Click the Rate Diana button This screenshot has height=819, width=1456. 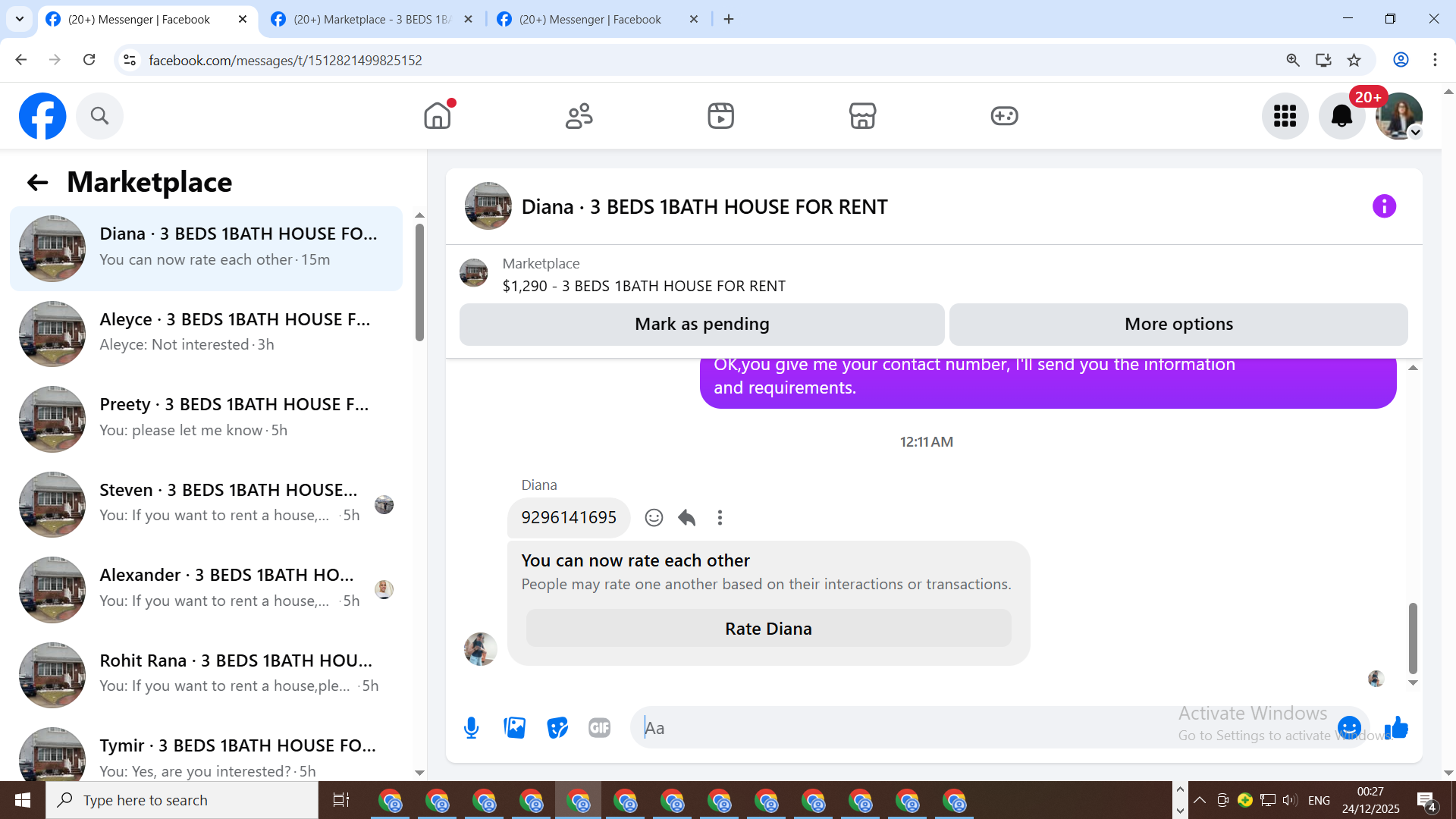click(768, 629)
